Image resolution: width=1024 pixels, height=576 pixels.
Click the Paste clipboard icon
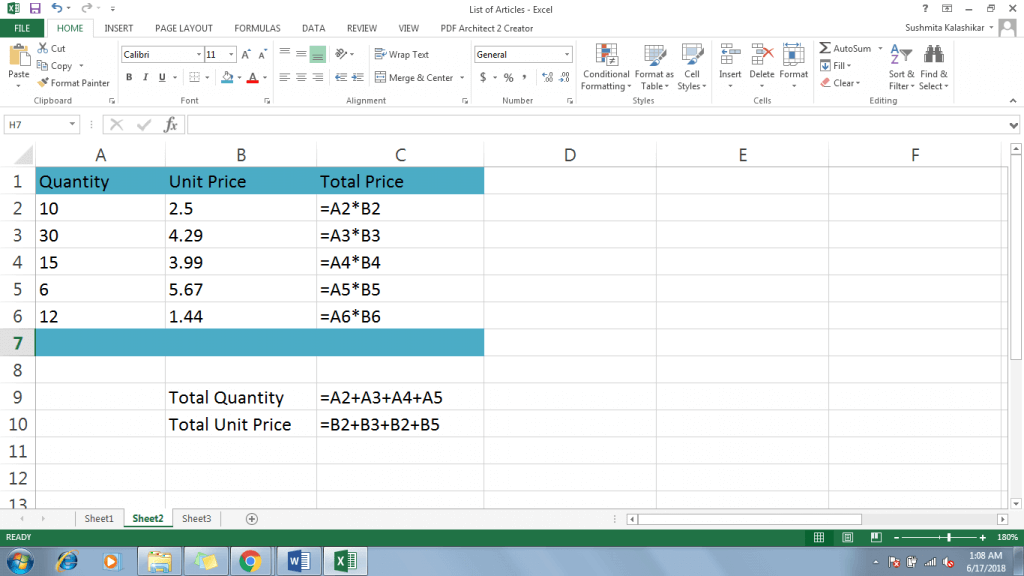pyautogui.click(x=19, y=56)
